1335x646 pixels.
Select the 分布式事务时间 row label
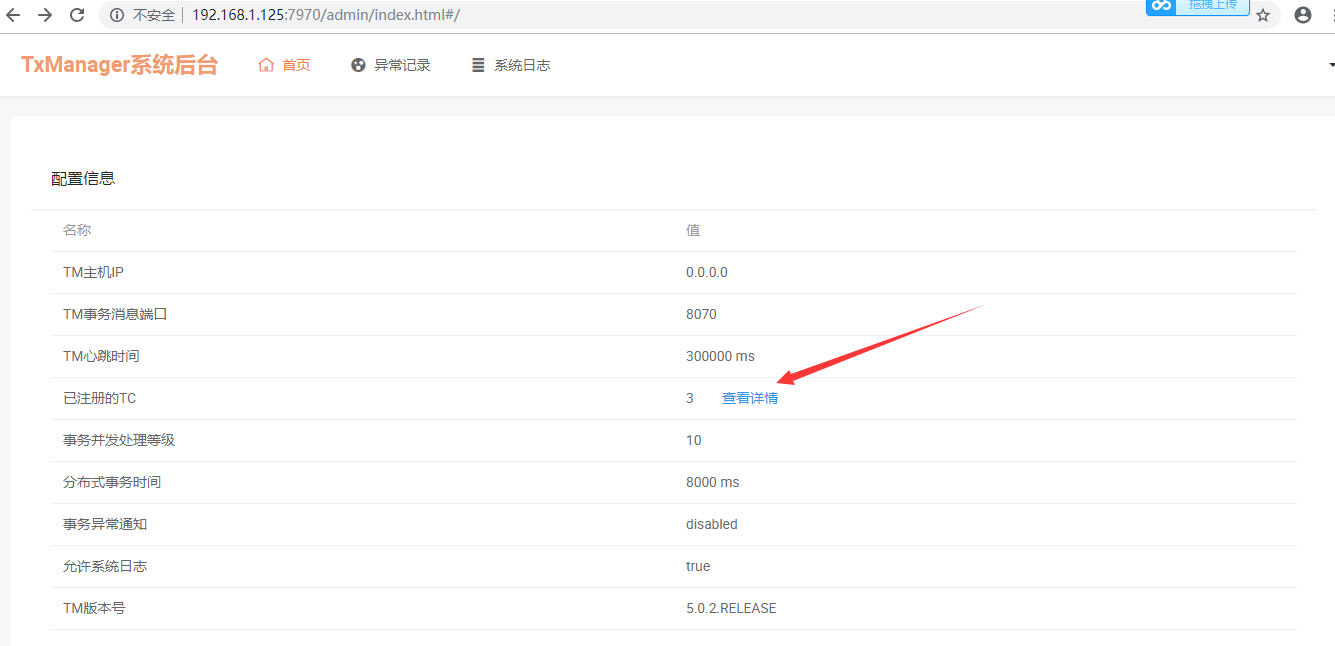click(112, 482)
